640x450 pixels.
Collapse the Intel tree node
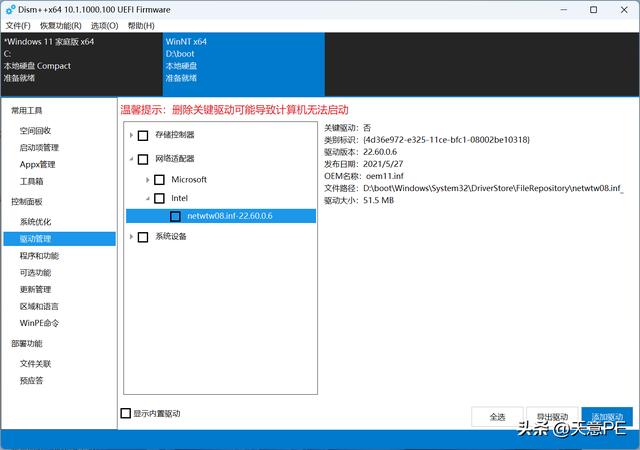click(x=147, y=198)
